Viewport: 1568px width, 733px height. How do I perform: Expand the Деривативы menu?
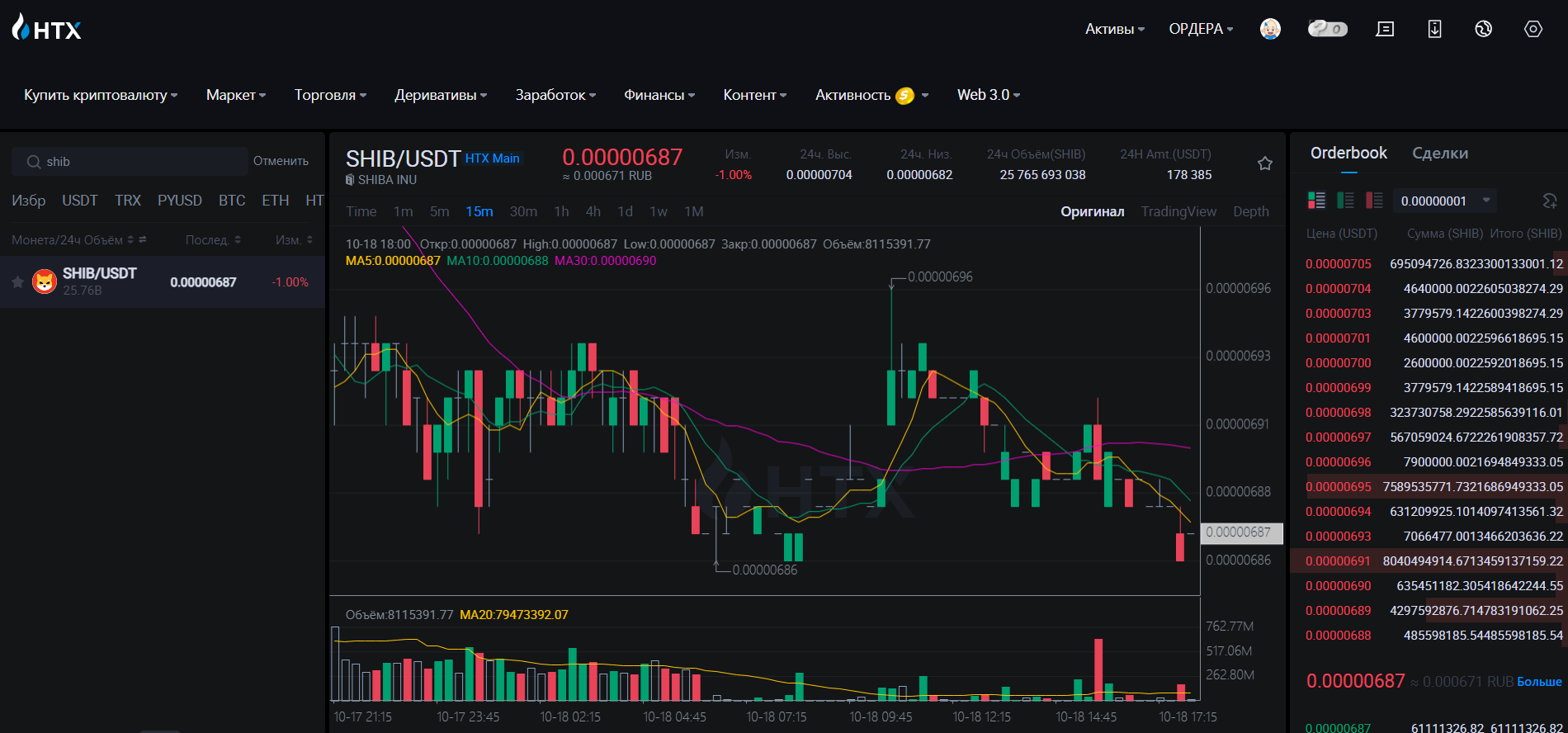pos(441,95)
